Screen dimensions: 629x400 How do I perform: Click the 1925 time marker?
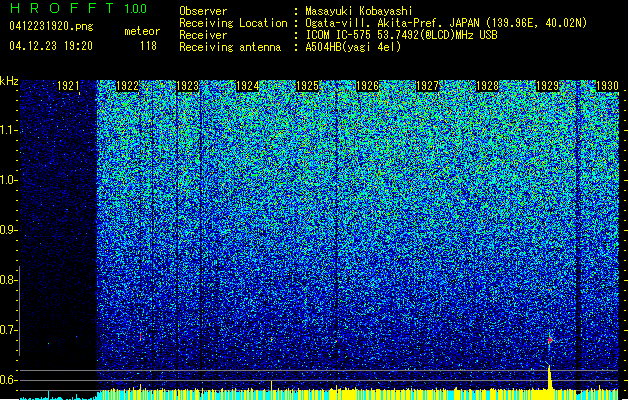(x=307, y=86)
